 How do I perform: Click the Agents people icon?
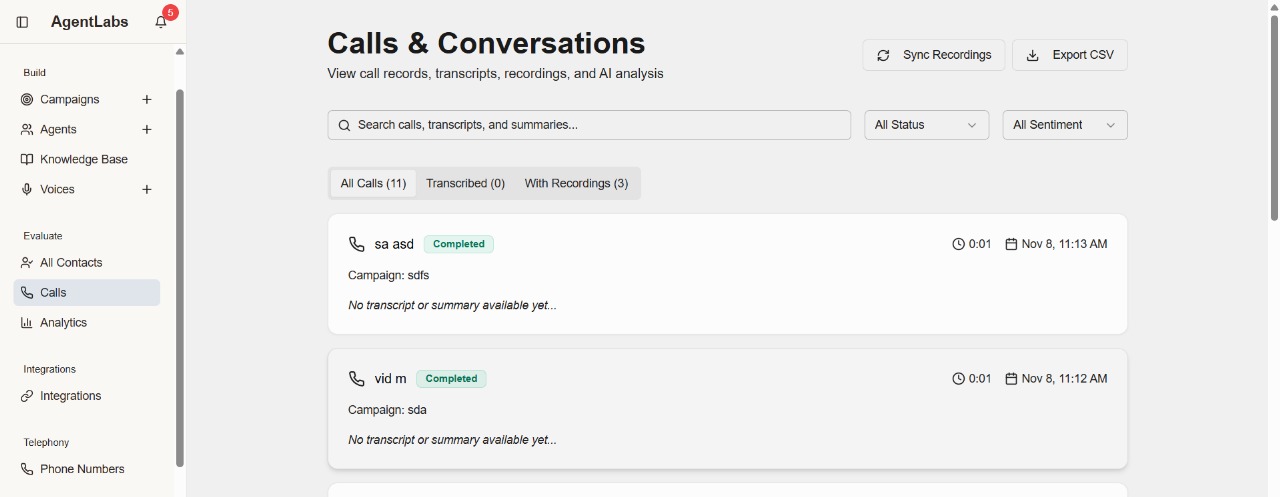click(27, 130)
